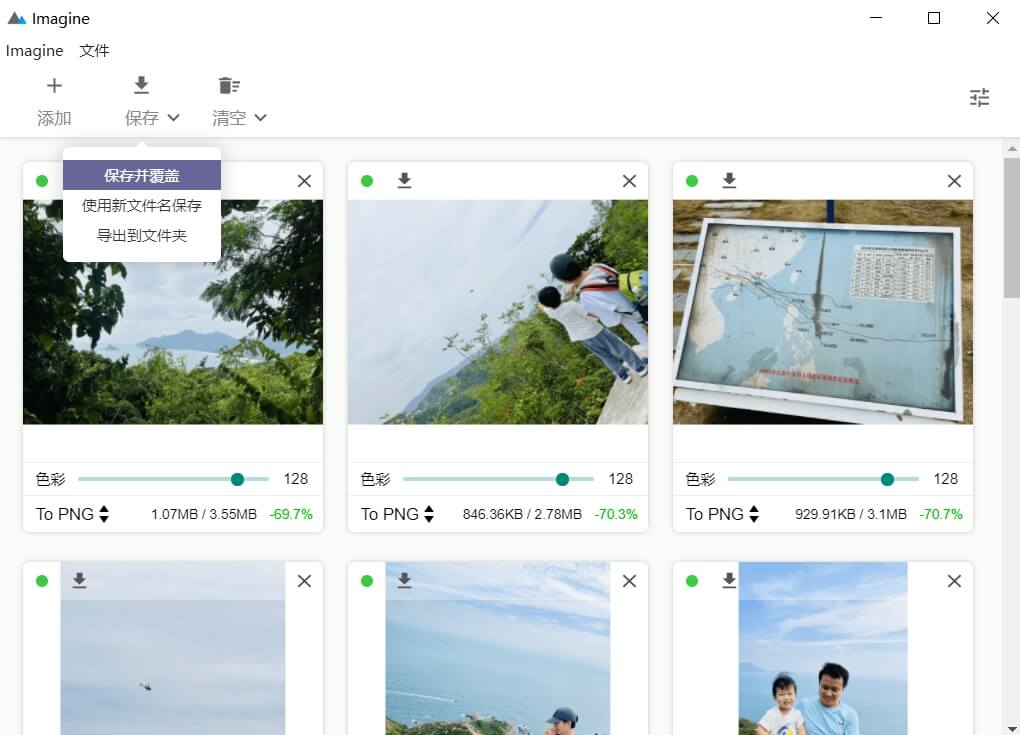Download the helicopter sky image
Image resolution: width=1020 pixels, height=735 pixels.
coord(79,580)
